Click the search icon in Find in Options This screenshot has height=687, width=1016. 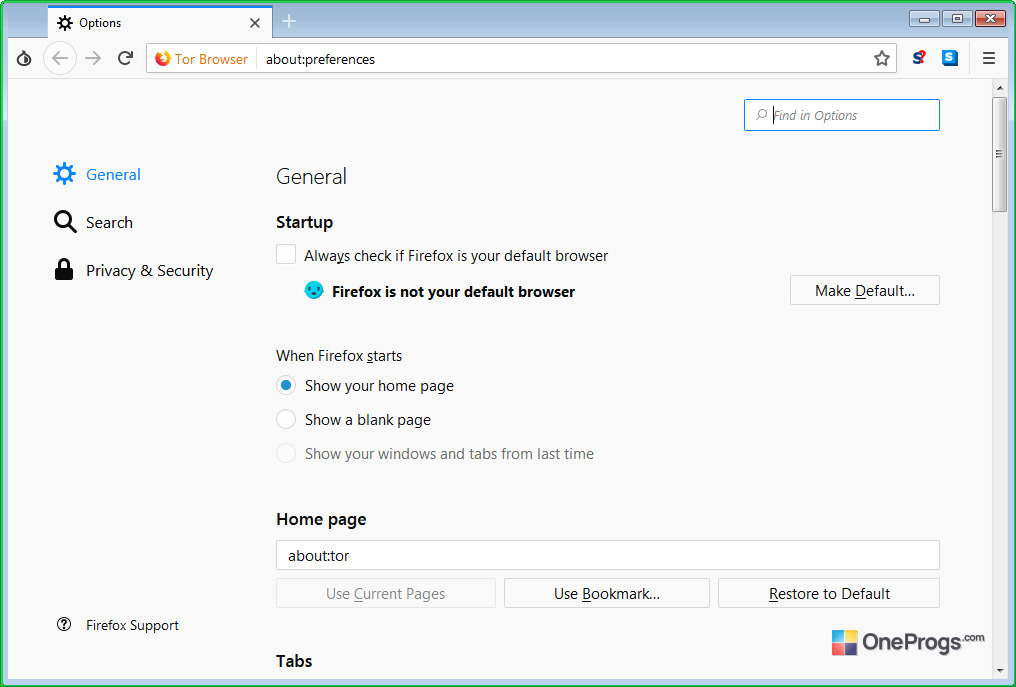pyautogui.click(x=761, y=115)
